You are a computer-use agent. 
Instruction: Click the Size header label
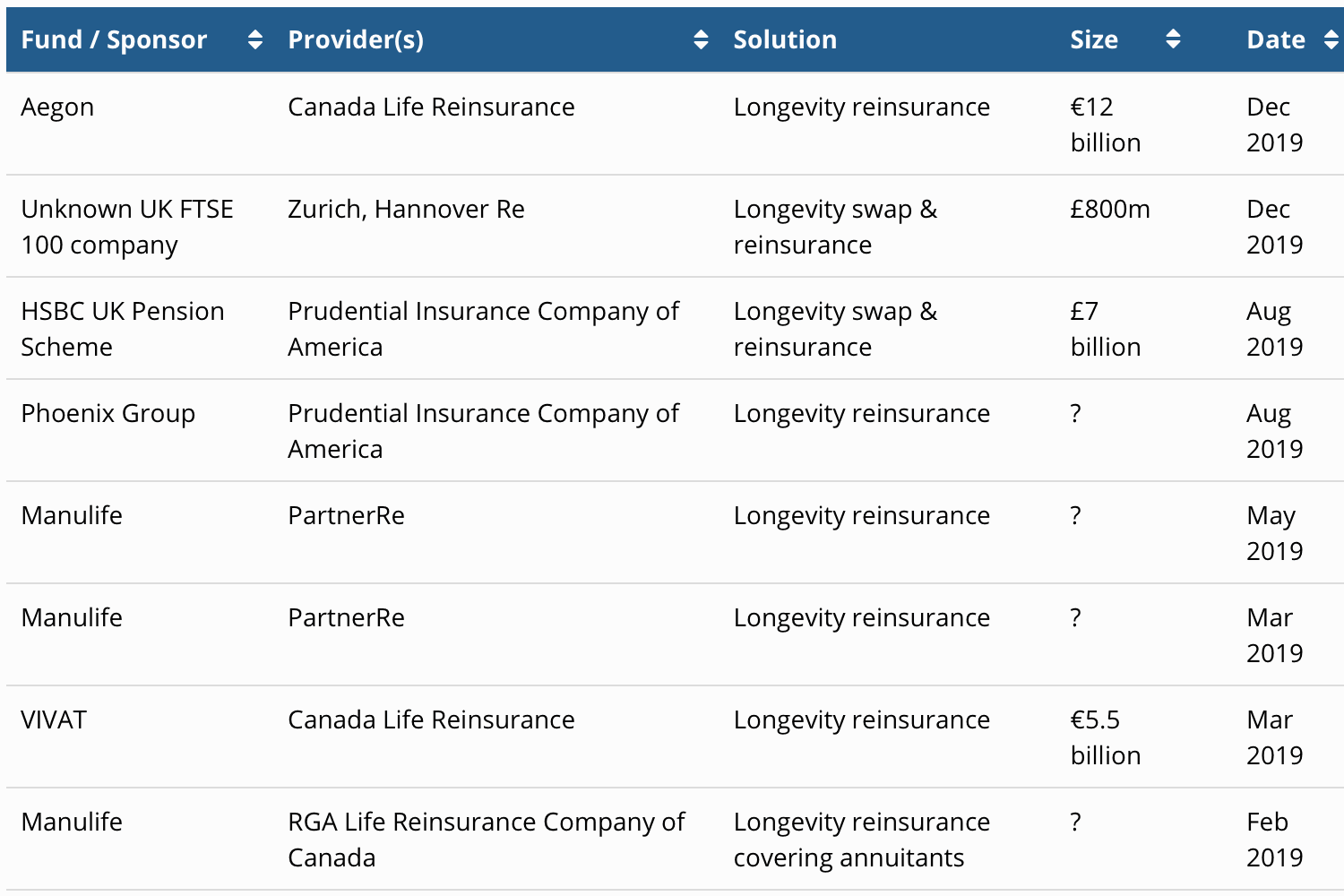(x=1094, y=39)
